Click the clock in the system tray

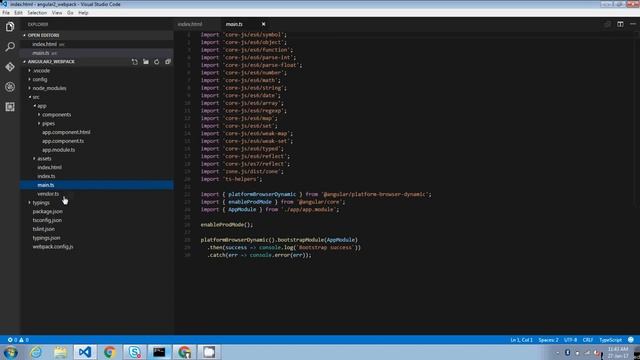618,353
